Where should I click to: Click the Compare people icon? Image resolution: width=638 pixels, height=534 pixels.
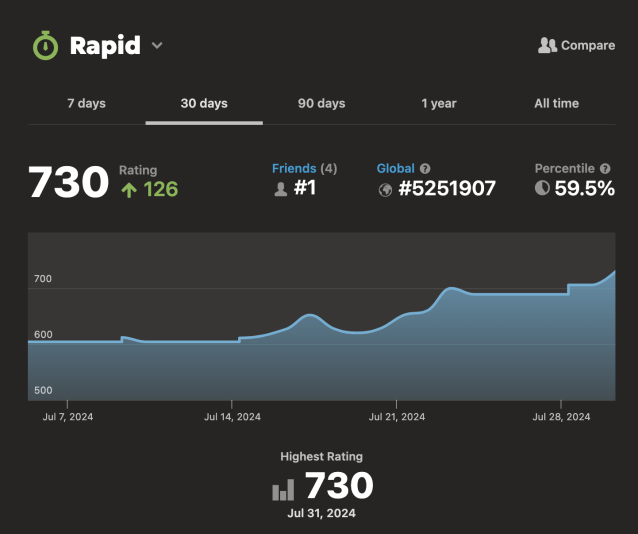(547, 45)
